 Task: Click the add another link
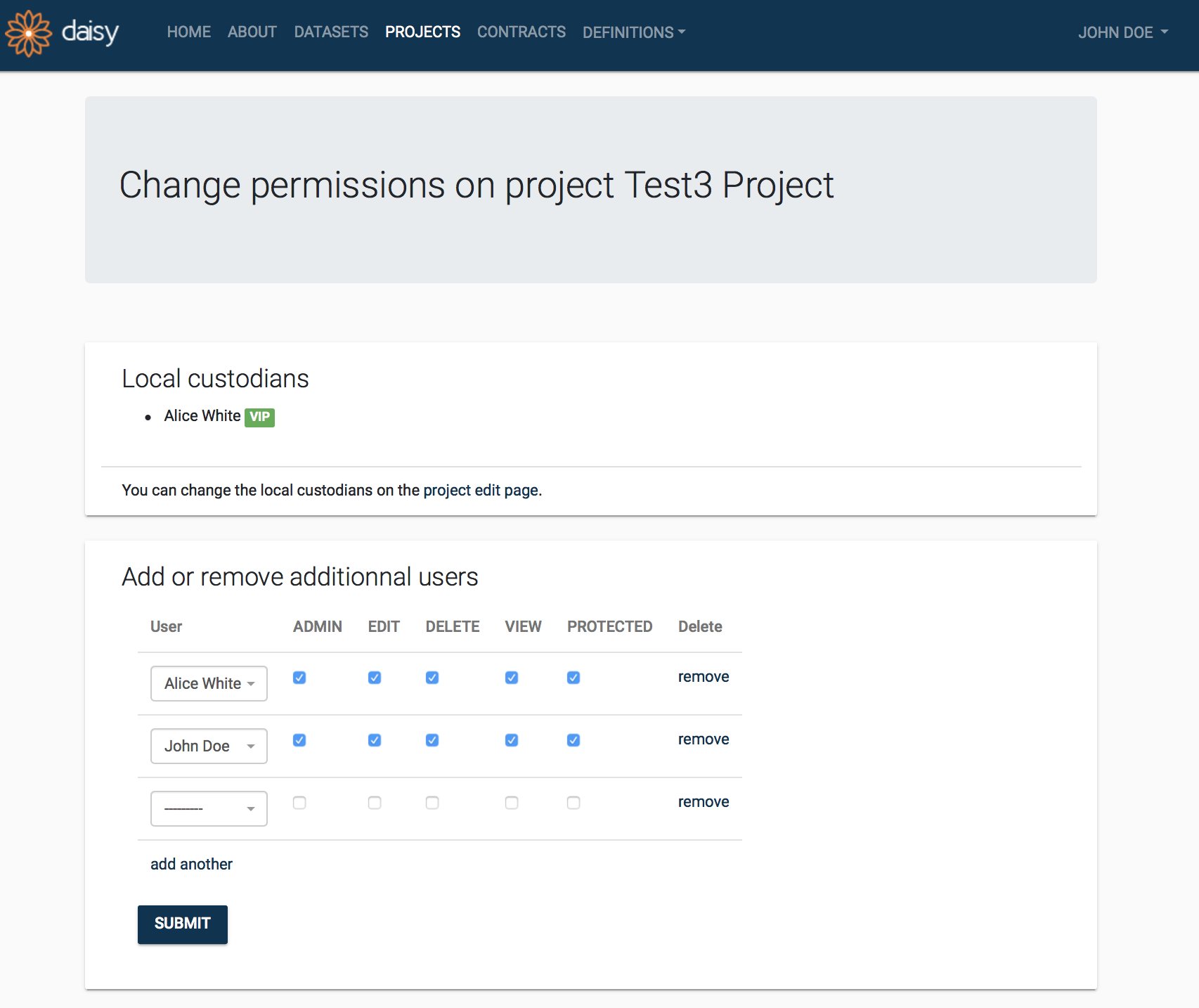point(191,864)
